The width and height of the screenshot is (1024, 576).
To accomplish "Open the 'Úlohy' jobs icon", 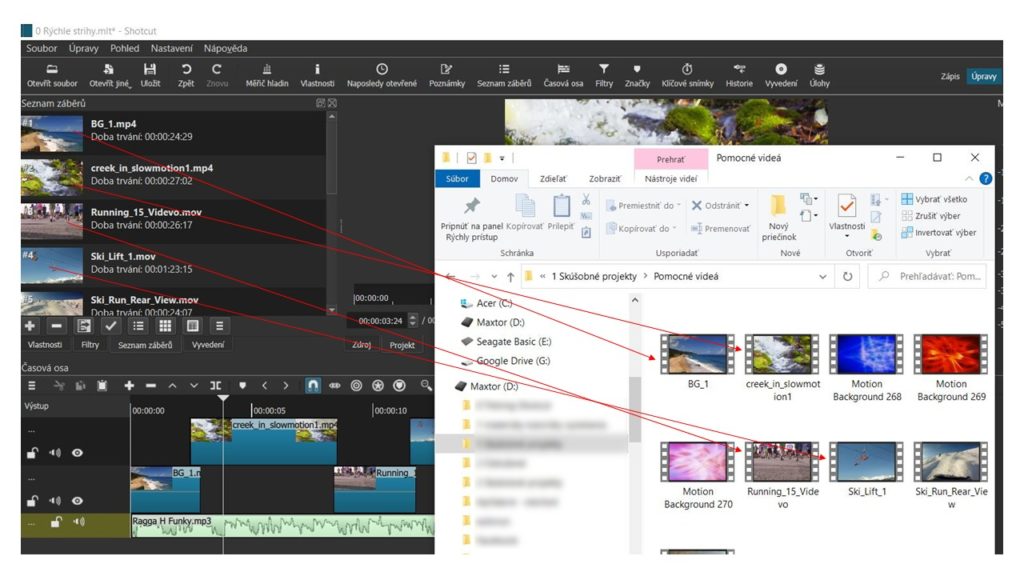I will tap(820, 75).
